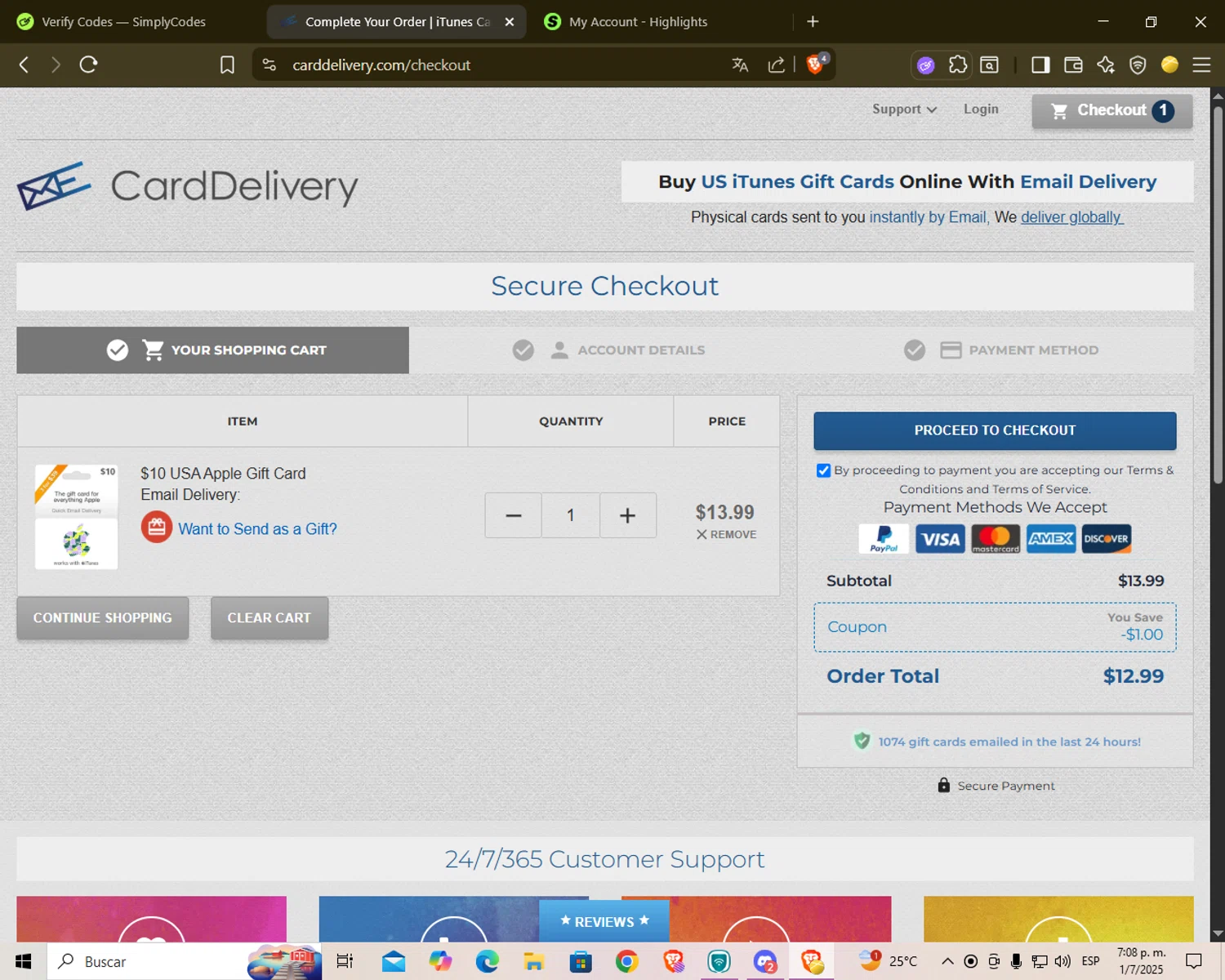Open the Reviews tab at page bottom

click(604, 921)
